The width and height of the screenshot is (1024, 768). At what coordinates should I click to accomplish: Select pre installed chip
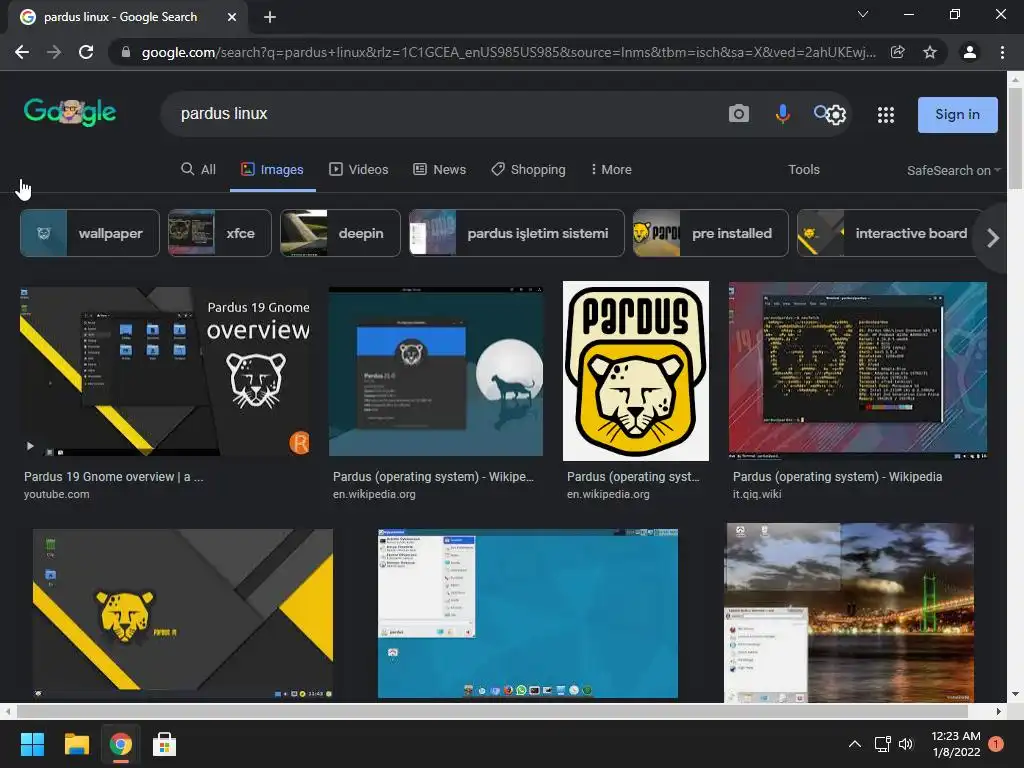click(711, 233)
